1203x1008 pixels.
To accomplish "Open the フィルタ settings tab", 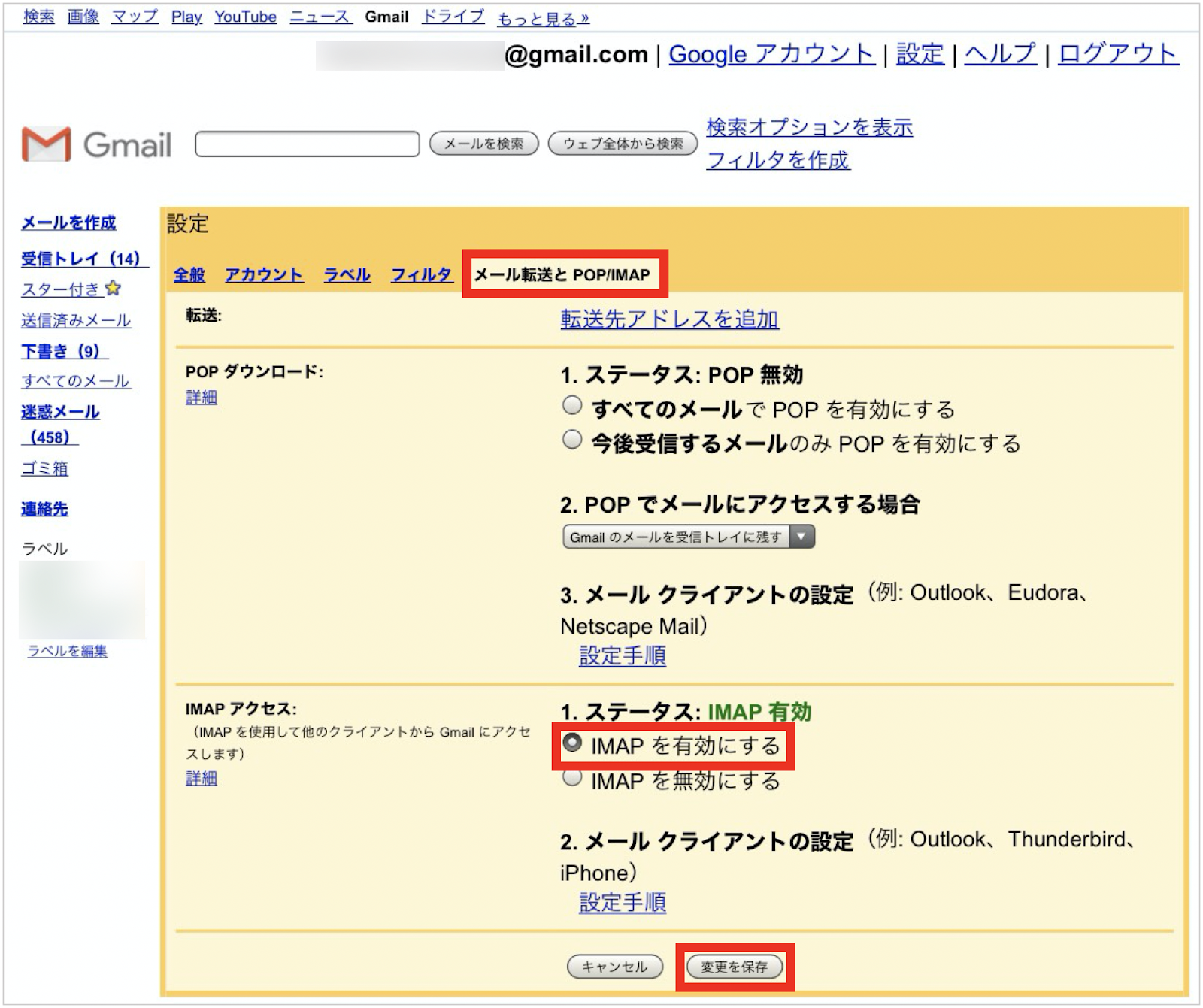I will [x=422, y=275].
